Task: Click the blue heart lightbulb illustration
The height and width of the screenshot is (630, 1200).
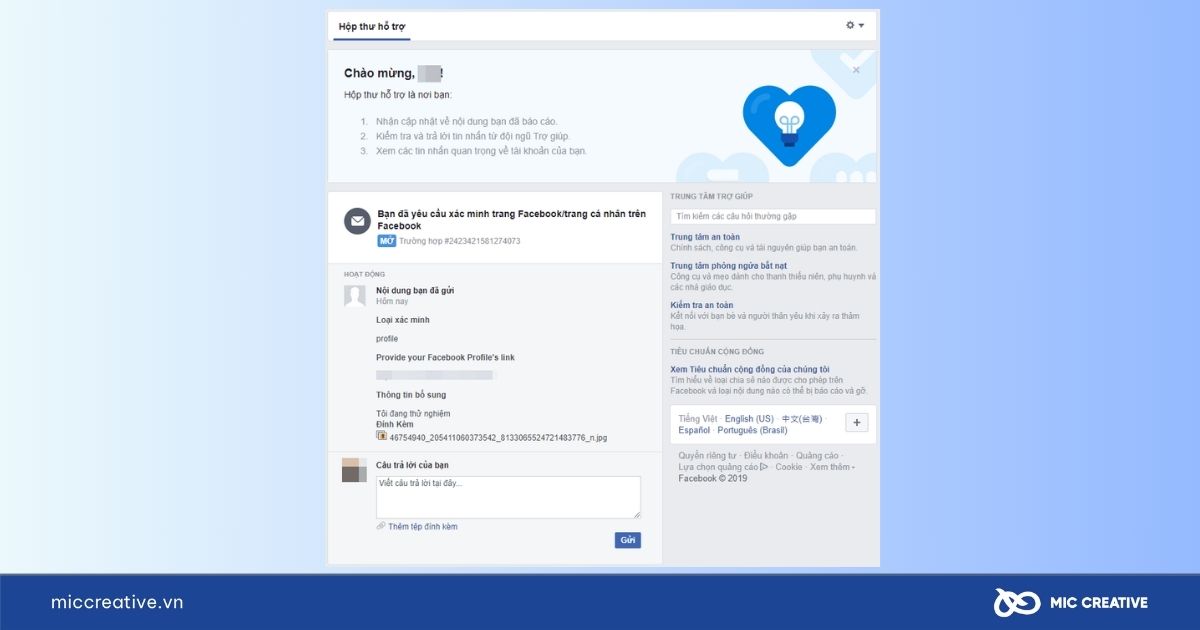Action: coord(789,126)
